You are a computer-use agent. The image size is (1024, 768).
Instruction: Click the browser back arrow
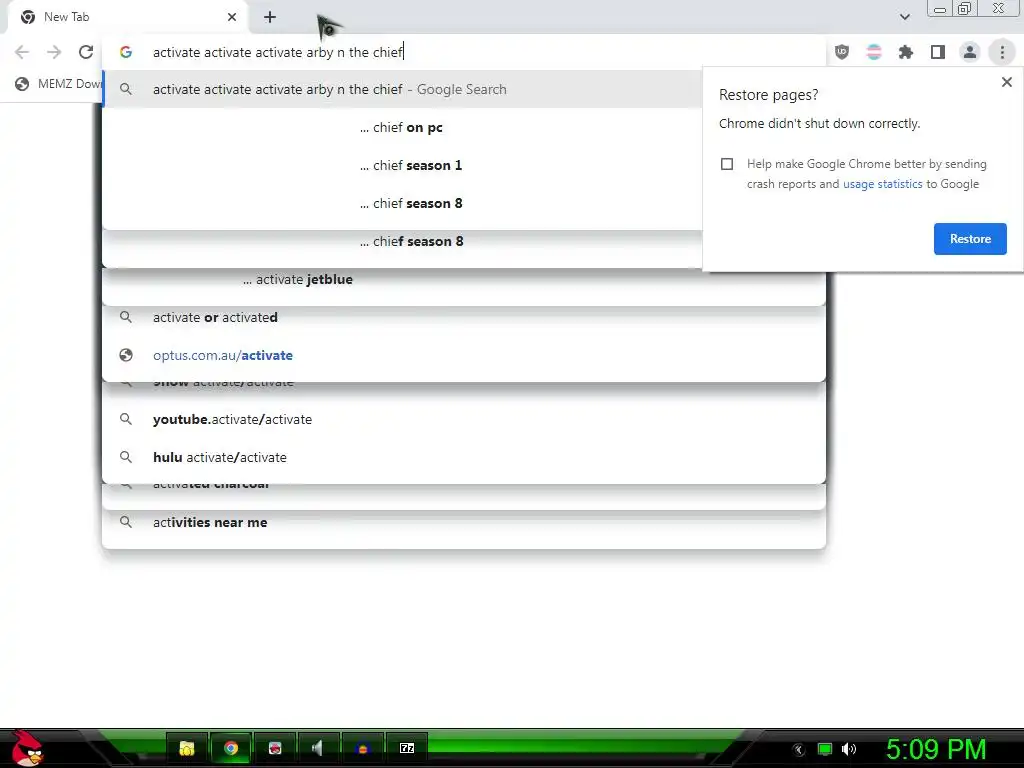click(22, 52)
